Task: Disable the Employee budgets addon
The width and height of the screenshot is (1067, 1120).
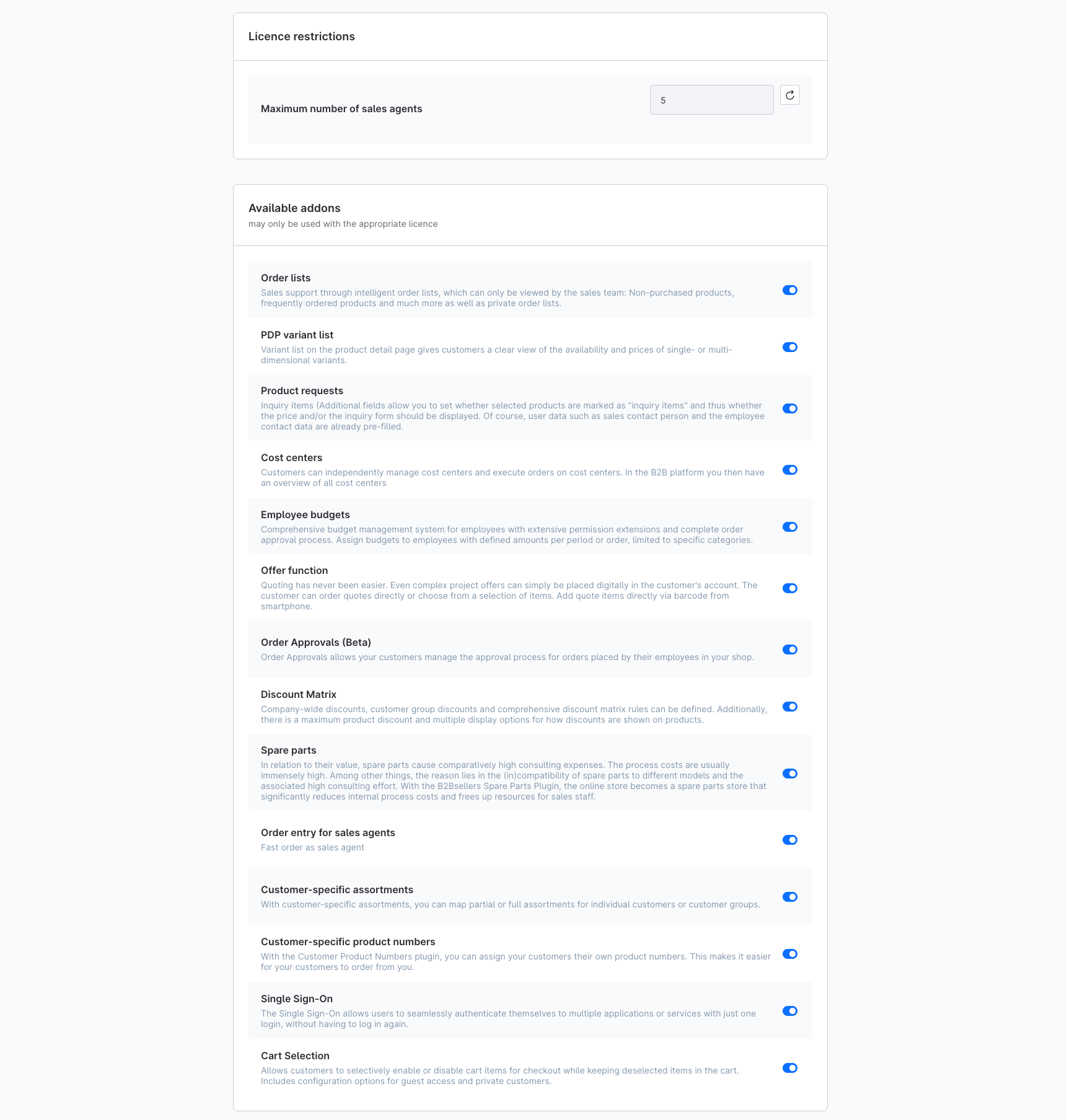Action: (x=789, y=527)
